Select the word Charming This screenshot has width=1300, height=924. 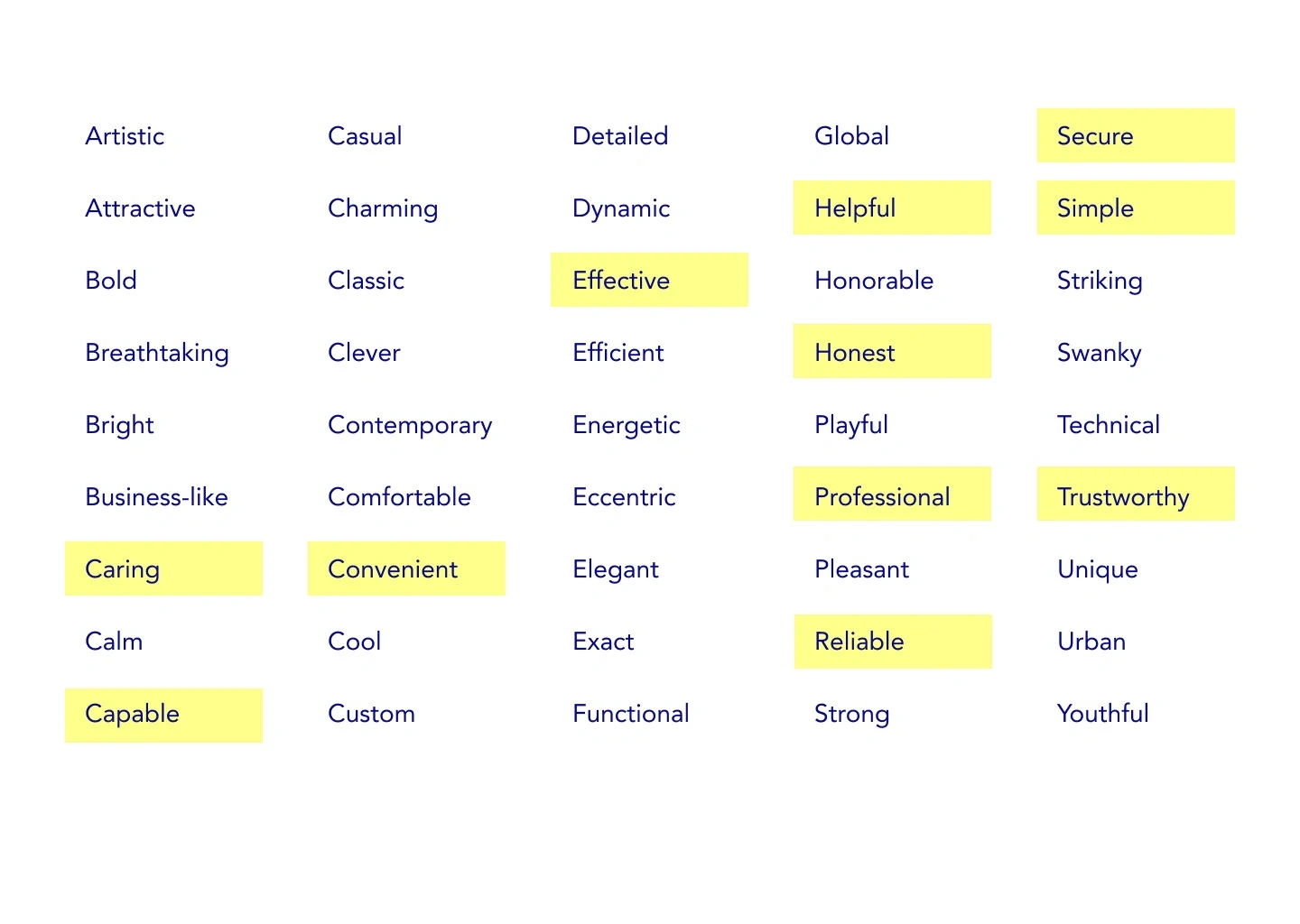click(383, 208)
